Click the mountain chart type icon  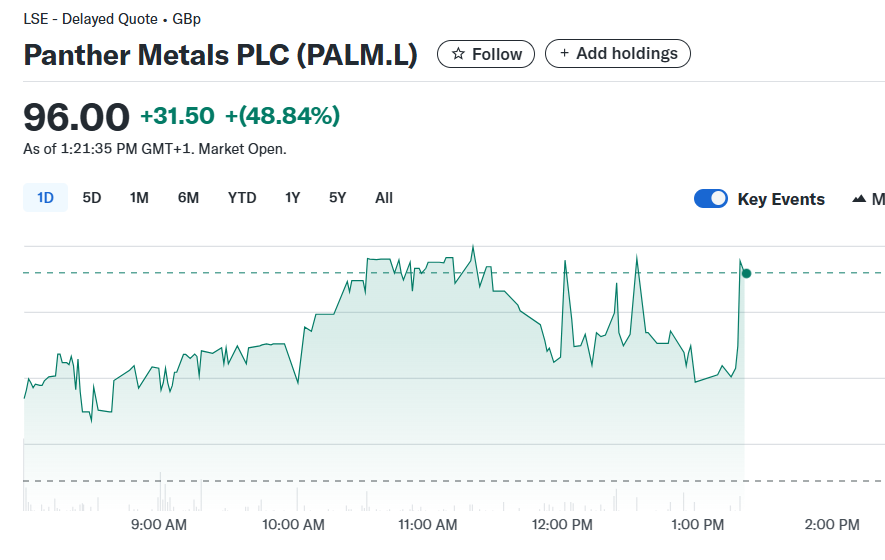(859, 199)
